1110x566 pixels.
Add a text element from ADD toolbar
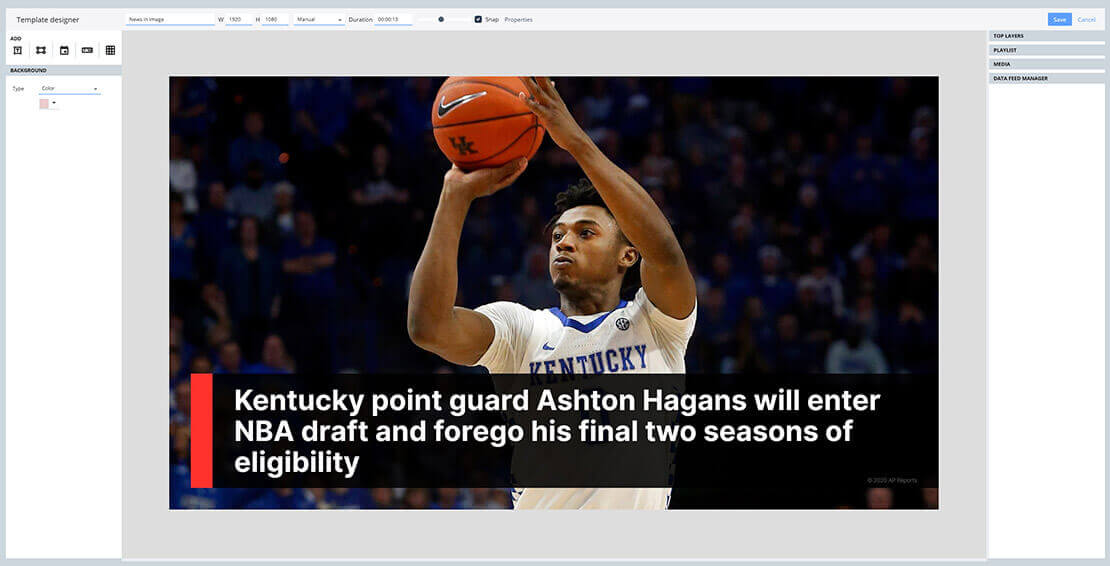coord(18,50)
